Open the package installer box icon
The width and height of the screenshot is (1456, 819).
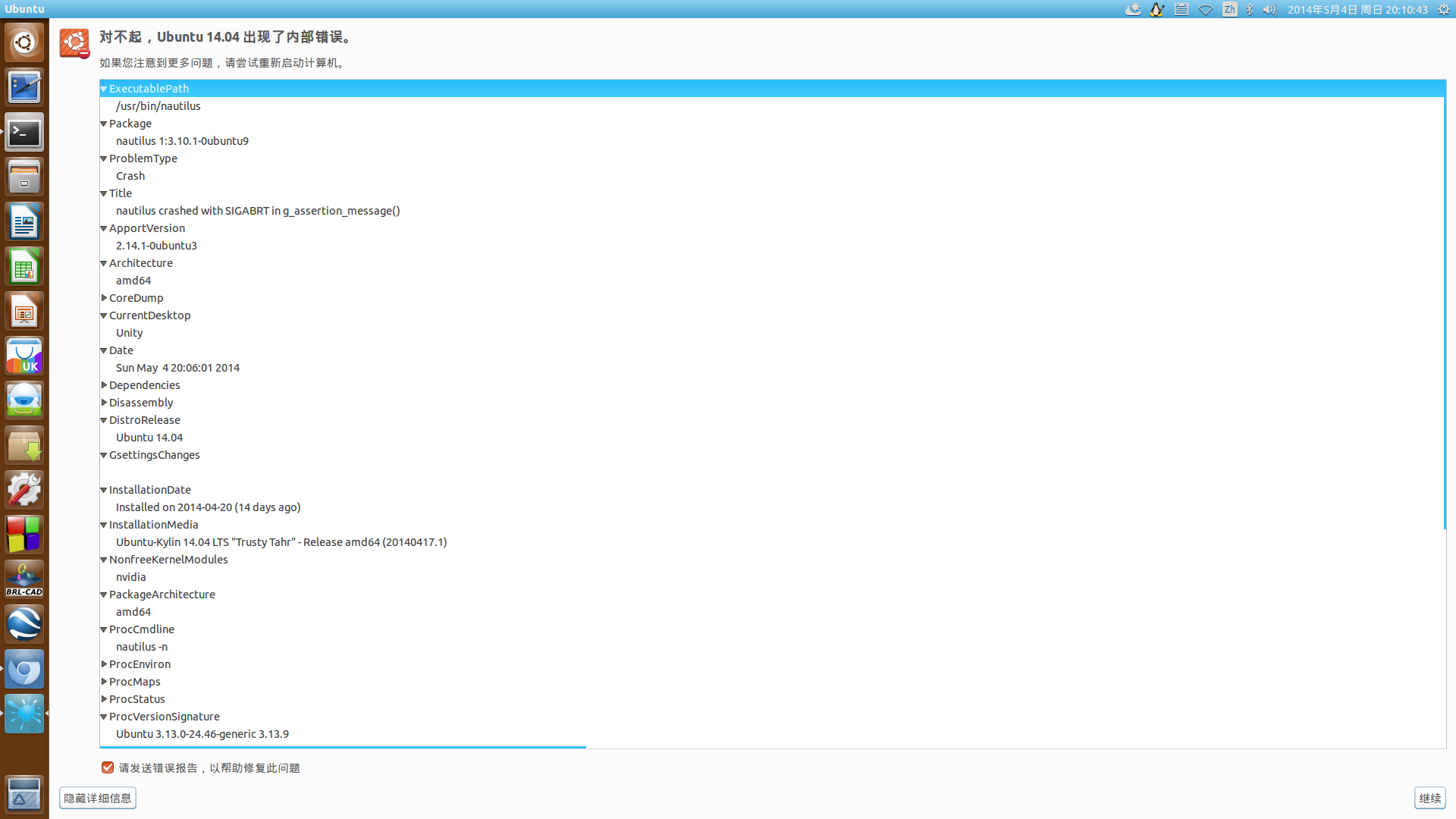(24, 445)
